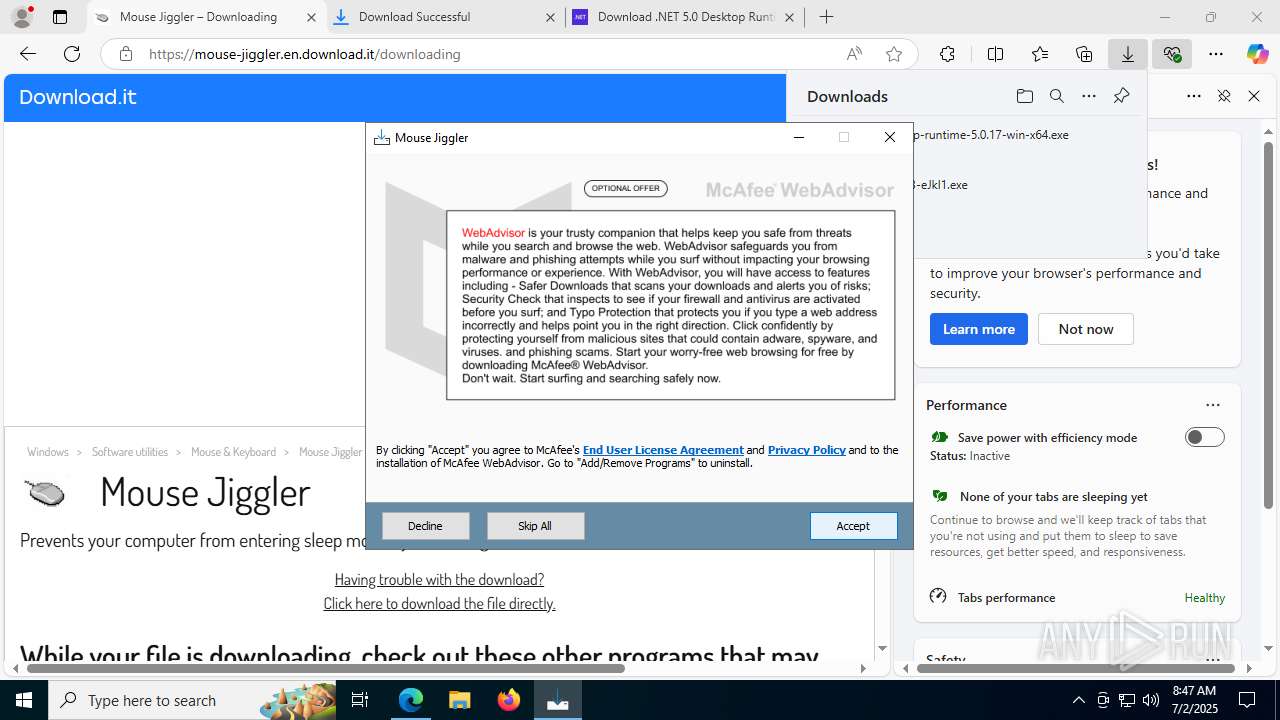
Task: Click the page vertical scrollbar down arrow
Action: tap(882, 649)
